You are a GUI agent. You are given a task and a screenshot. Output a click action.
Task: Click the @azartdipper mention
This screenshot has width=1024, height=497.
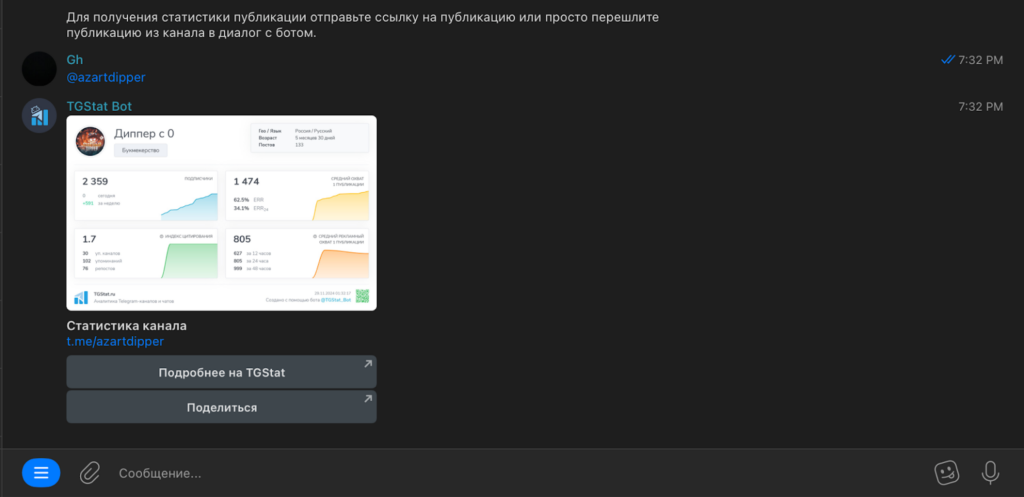pos(106,77)
